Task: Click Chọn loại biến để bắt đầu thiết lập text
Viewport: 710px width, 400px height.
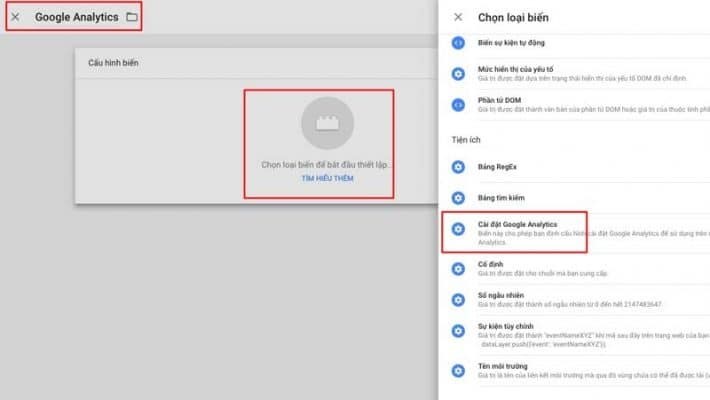Action: (324, 165)
